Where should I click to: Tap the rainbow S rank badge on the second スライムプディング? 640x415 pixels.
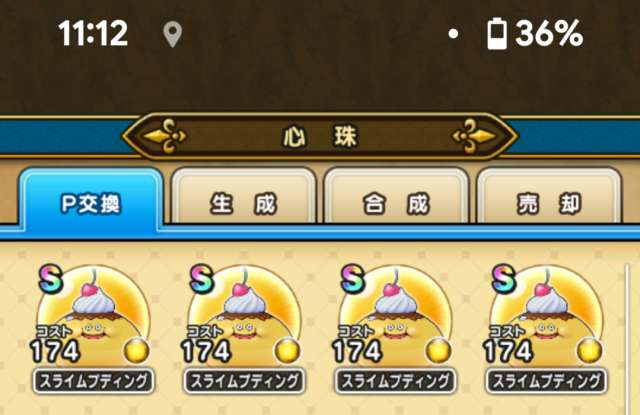(202, 278)
